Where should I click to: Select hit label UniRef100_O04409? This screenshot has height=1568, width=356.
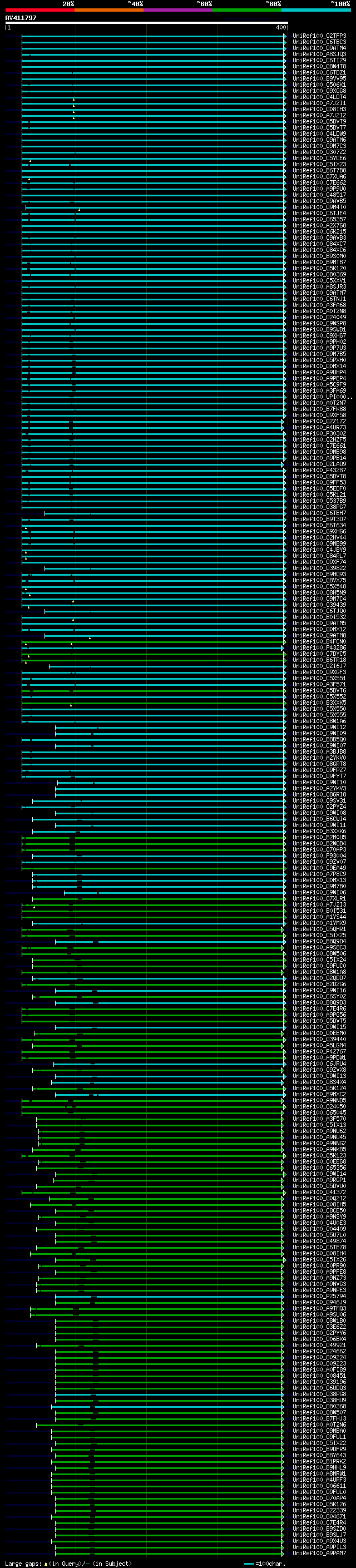[319, 1229]
